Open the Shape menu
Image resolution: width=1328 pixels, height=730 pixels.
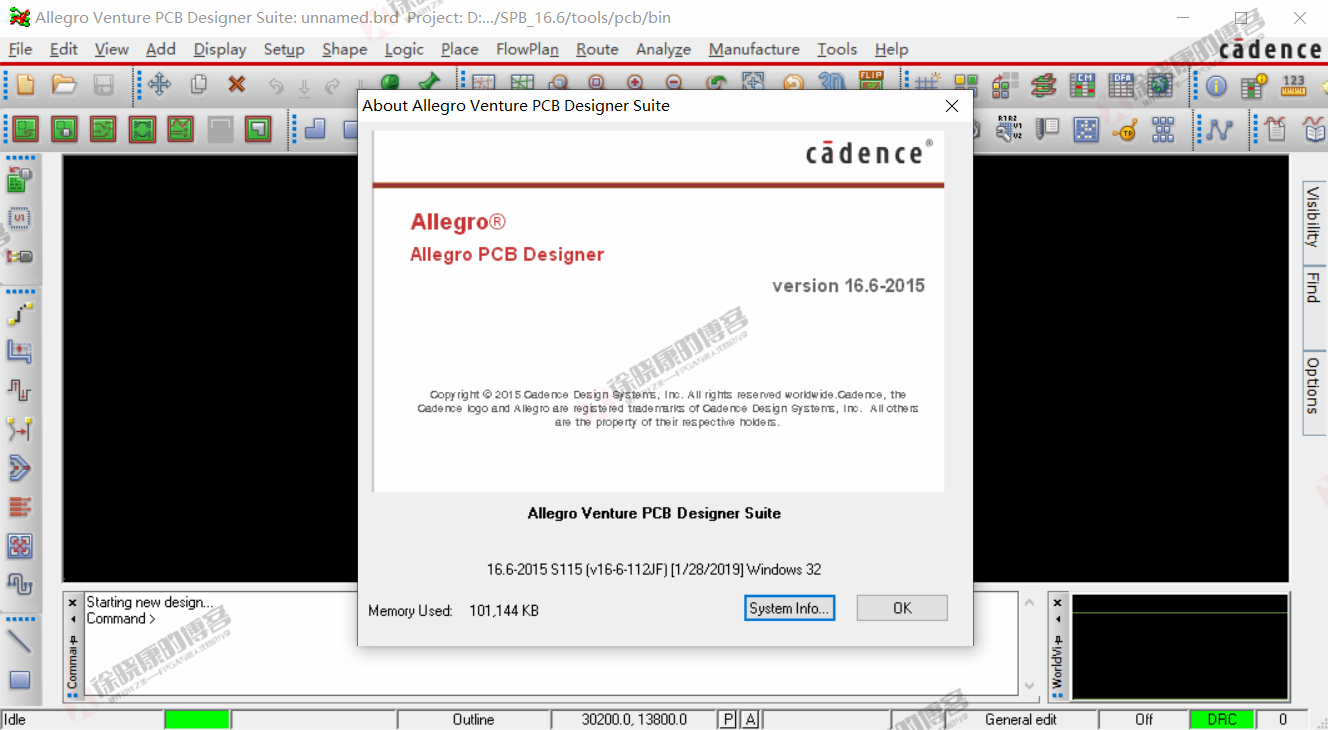click(x=345, y=49)
